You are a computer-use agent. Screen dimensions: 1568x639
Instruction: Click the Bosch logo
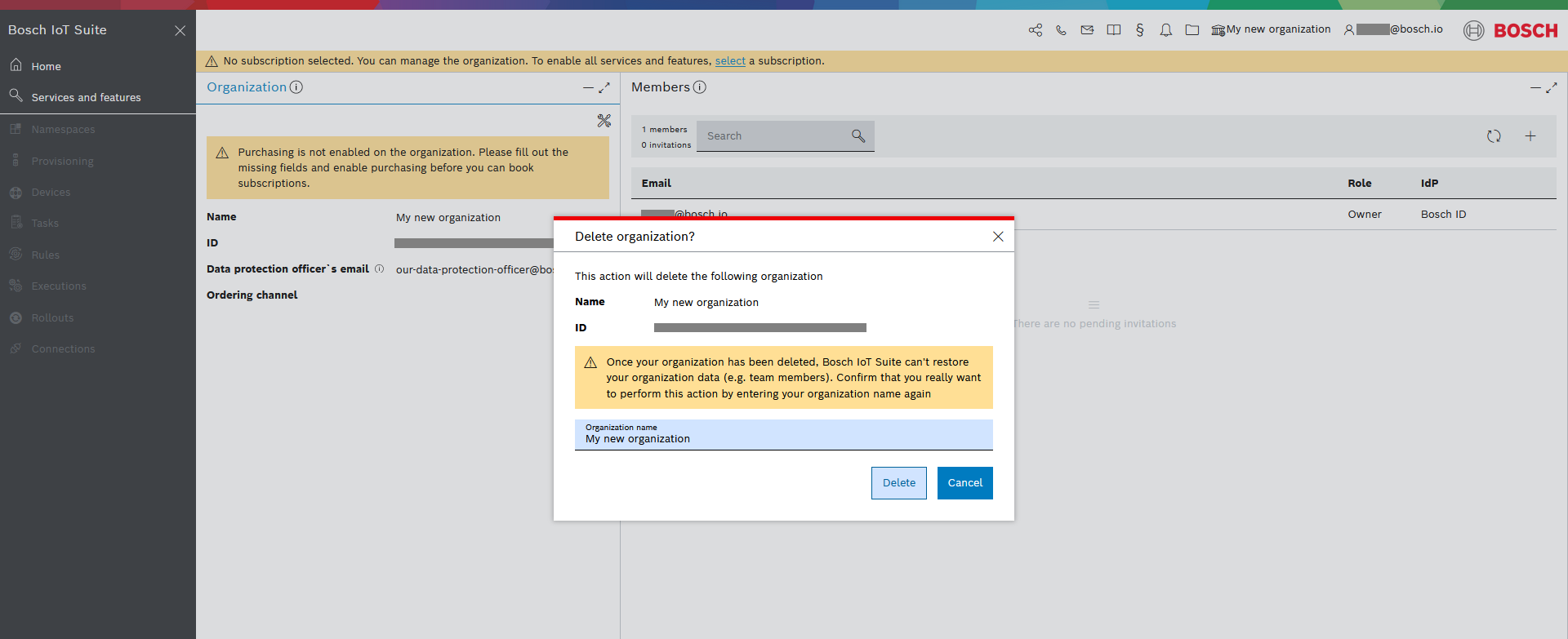tap(1511, 30)
